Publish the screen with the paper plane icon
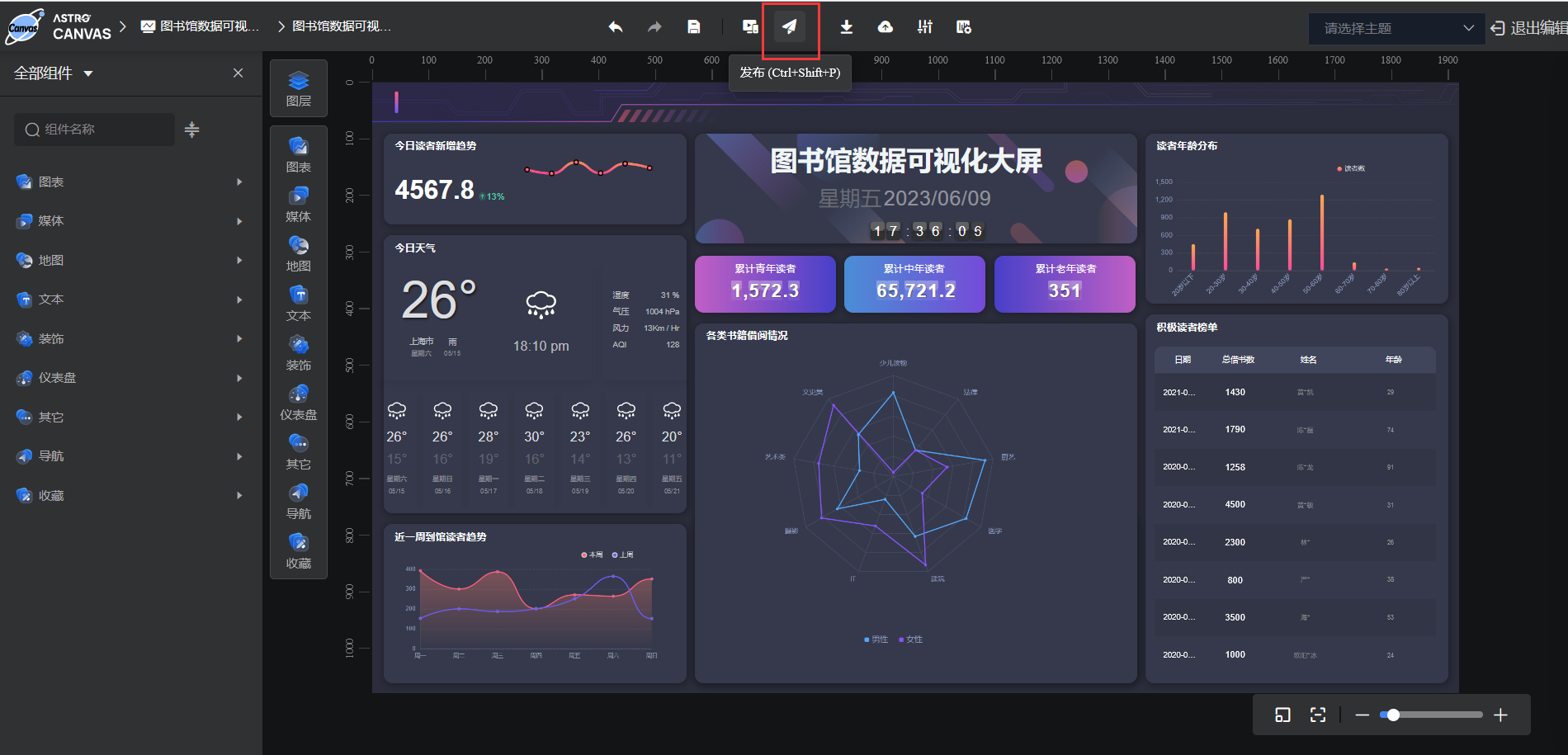 [790, 26]
